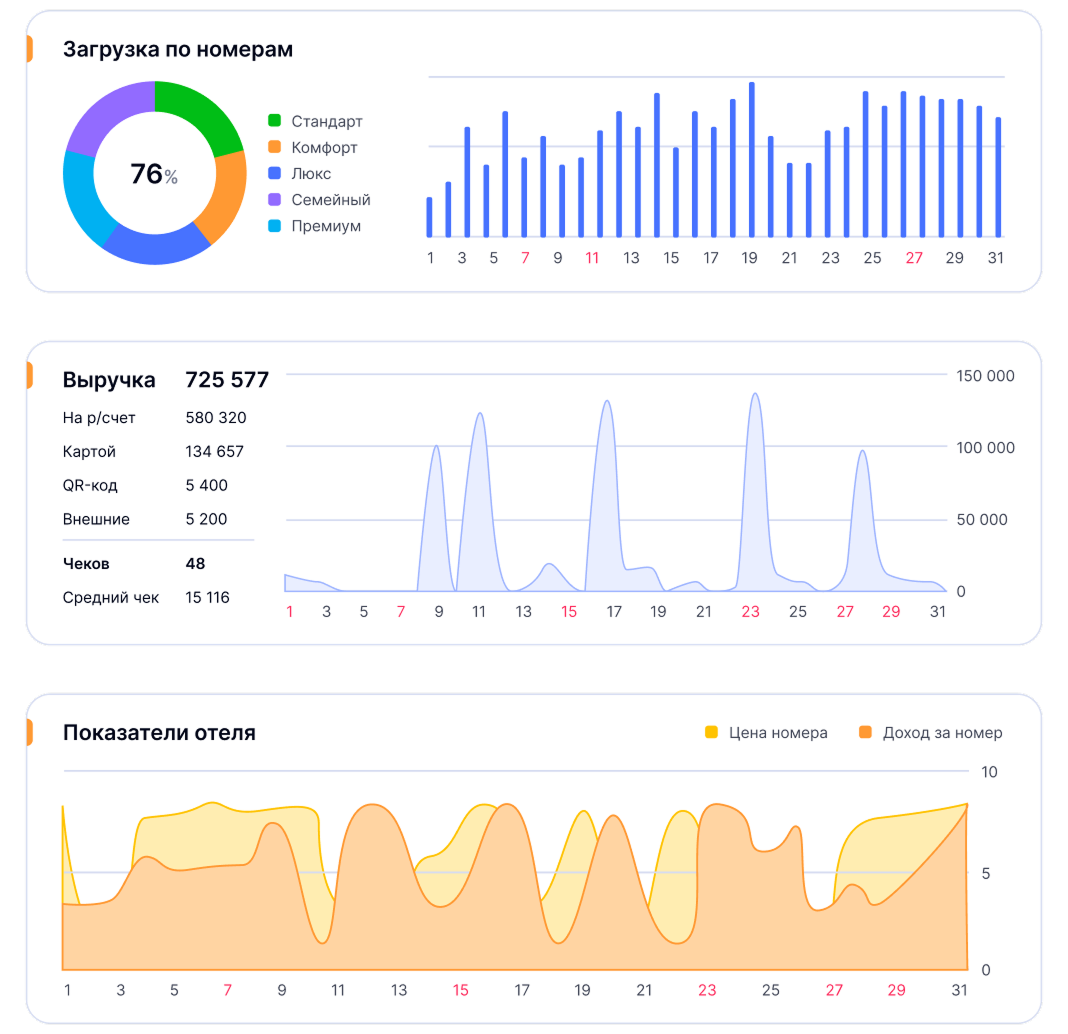The image size is (1068, 1034).
Task: Click the orange marker beside Выручка heading
Action: 30,376
